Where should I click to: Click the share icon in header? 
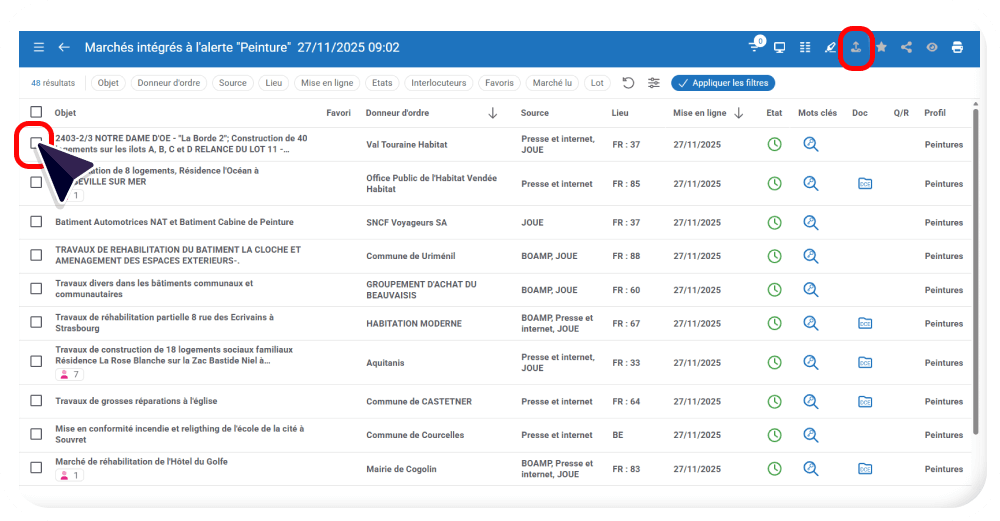pos(907,47)
